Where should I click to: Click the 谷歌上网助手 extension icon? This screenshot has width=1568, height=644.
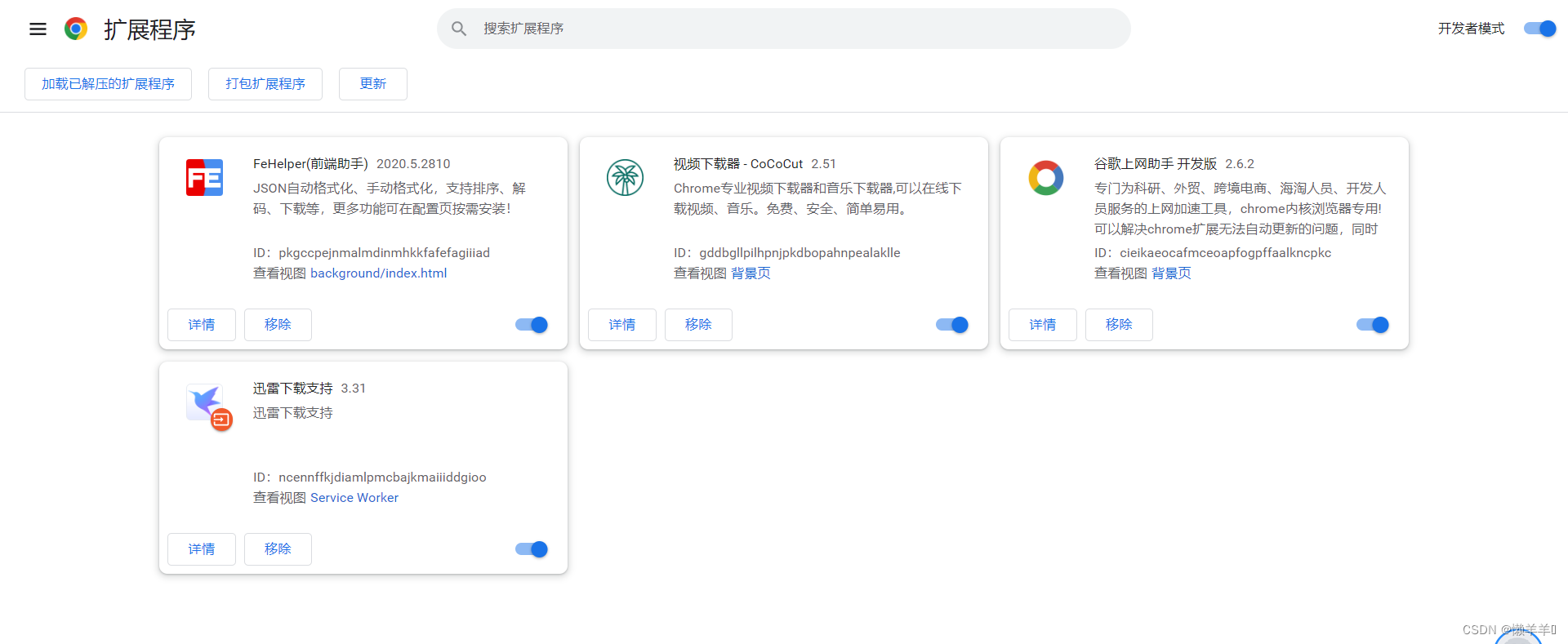tap(1045, 178)
